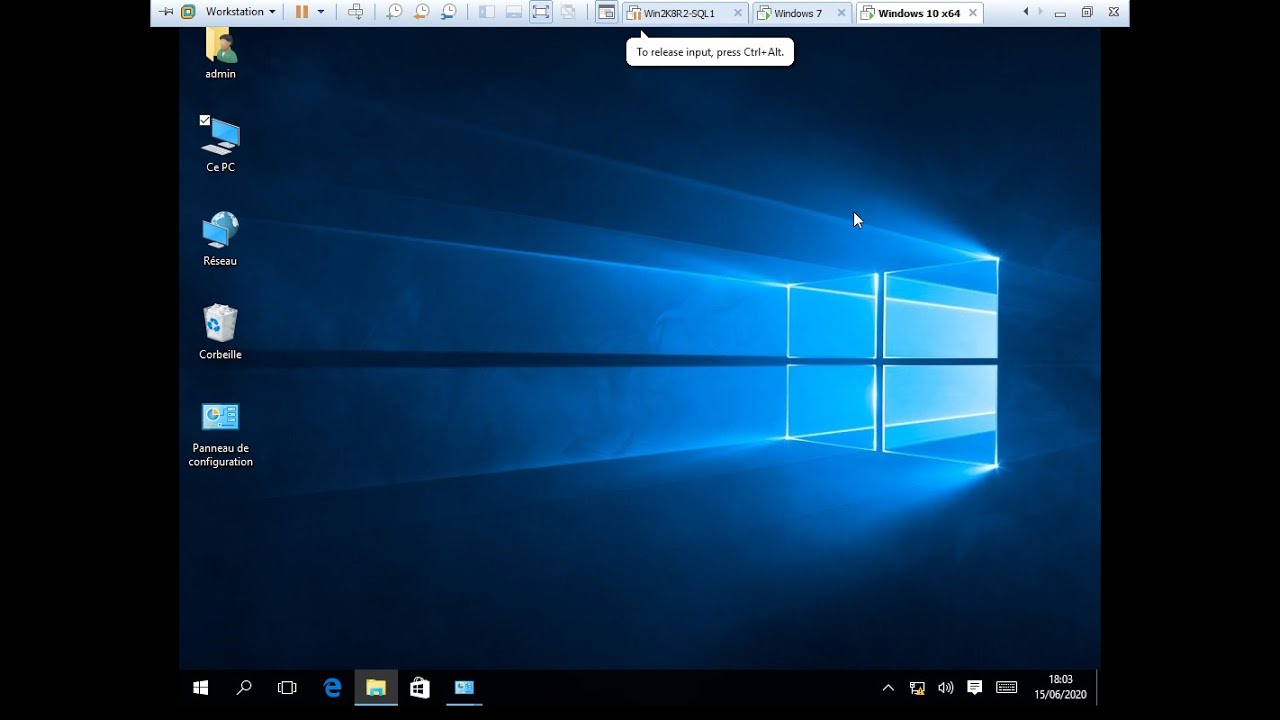Select the Ce PC desktop icon
Viewport: 1280px width, 720px height.
(220, 145)
